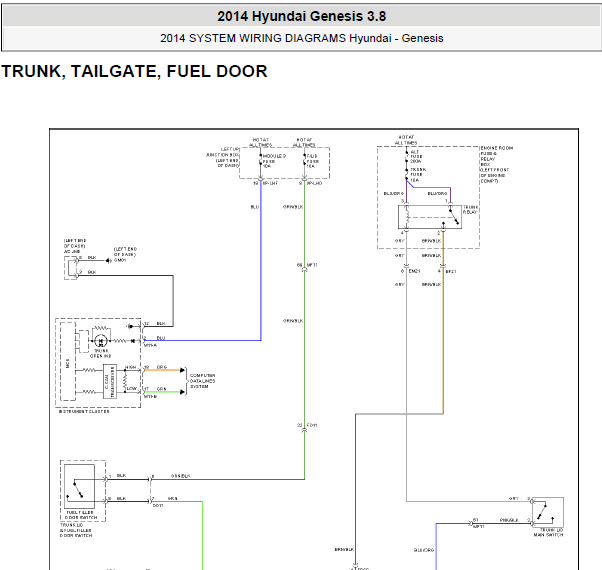Image resolution: width=602 pixels, height=570 pixels.
Task: Click the TRUNK LID & FUEL FILLER DOOR SWITCH caption
Action: pos(76,530)
